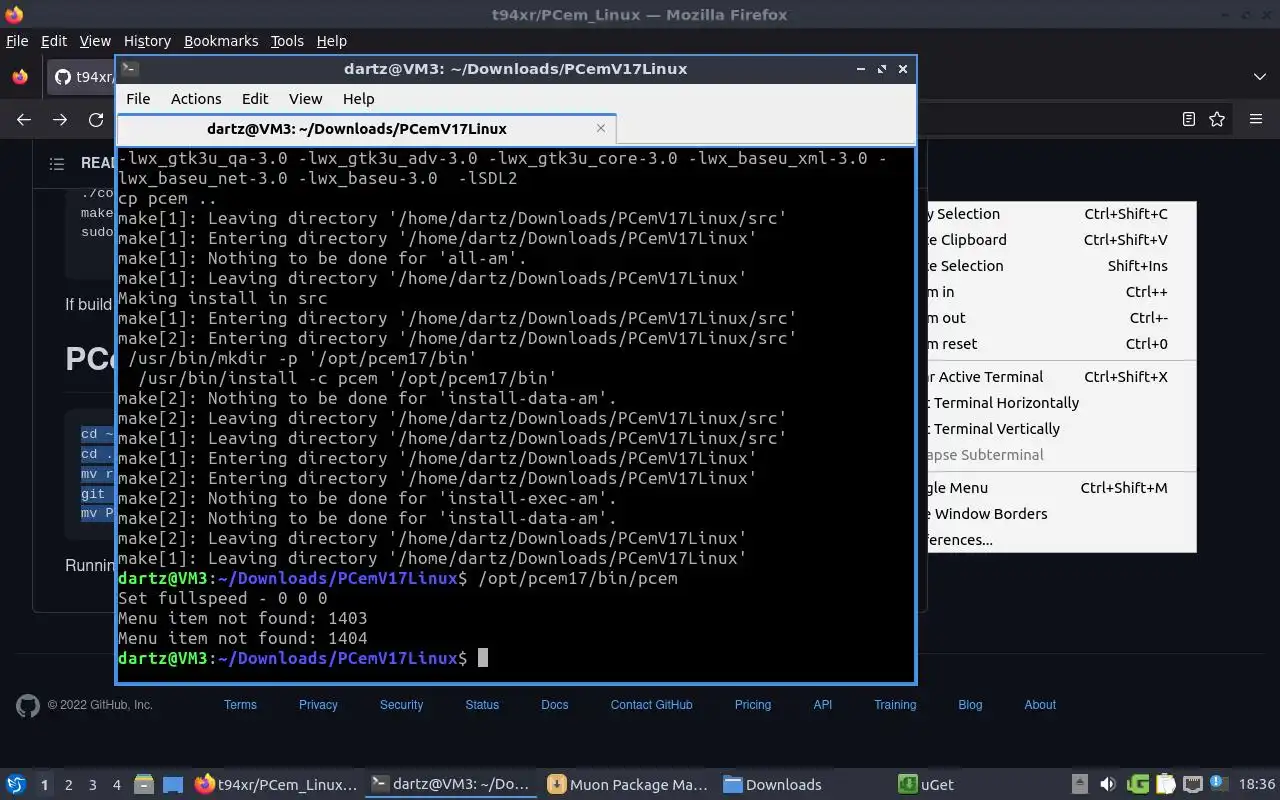This screenshot has height=800, width=1280.
Task: Expand Firefox list all tabs chevron
Action: [1259, 77]
